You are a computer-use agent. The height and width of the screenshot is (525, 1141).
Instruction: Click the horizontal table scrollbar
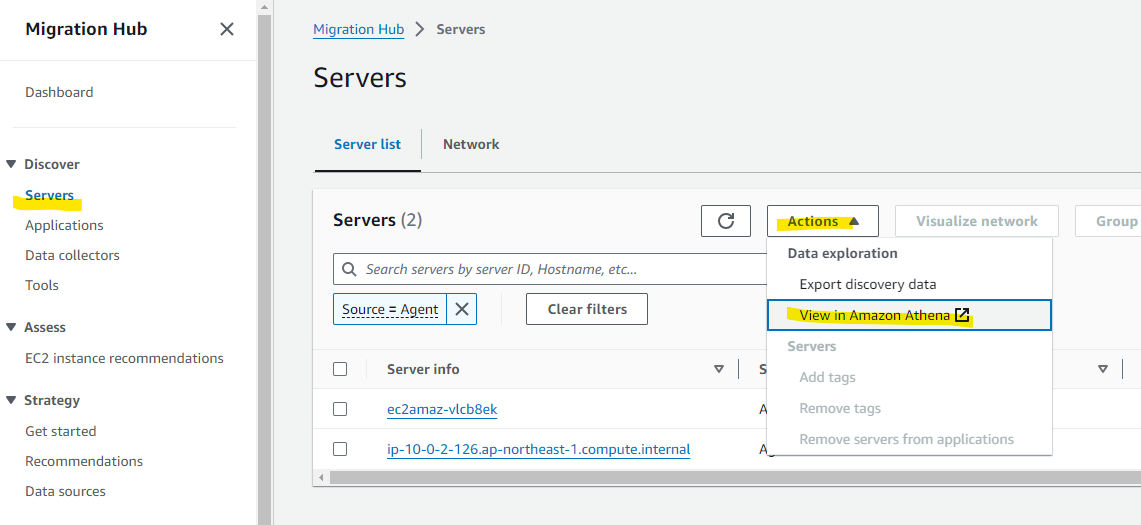click(734, 478)
